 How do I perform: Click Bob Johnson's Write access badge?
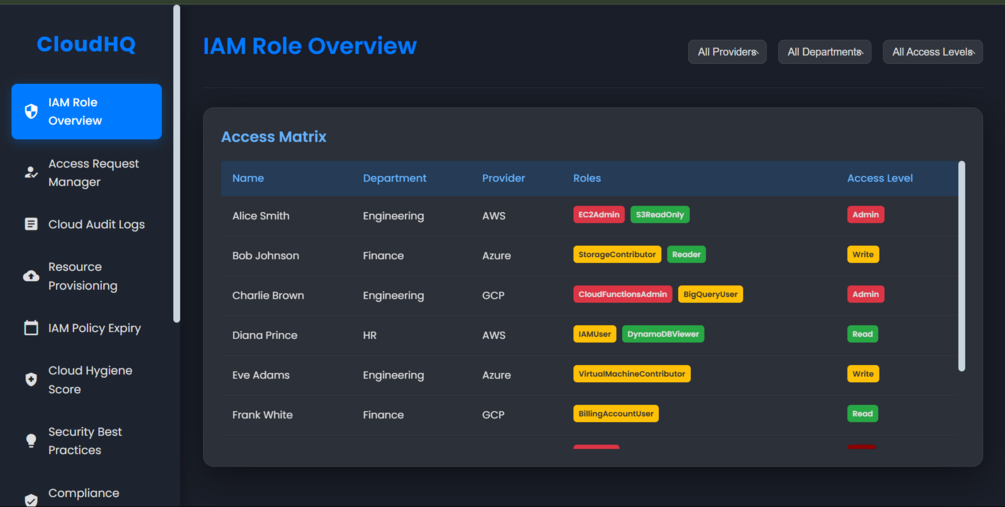[863, 254]
